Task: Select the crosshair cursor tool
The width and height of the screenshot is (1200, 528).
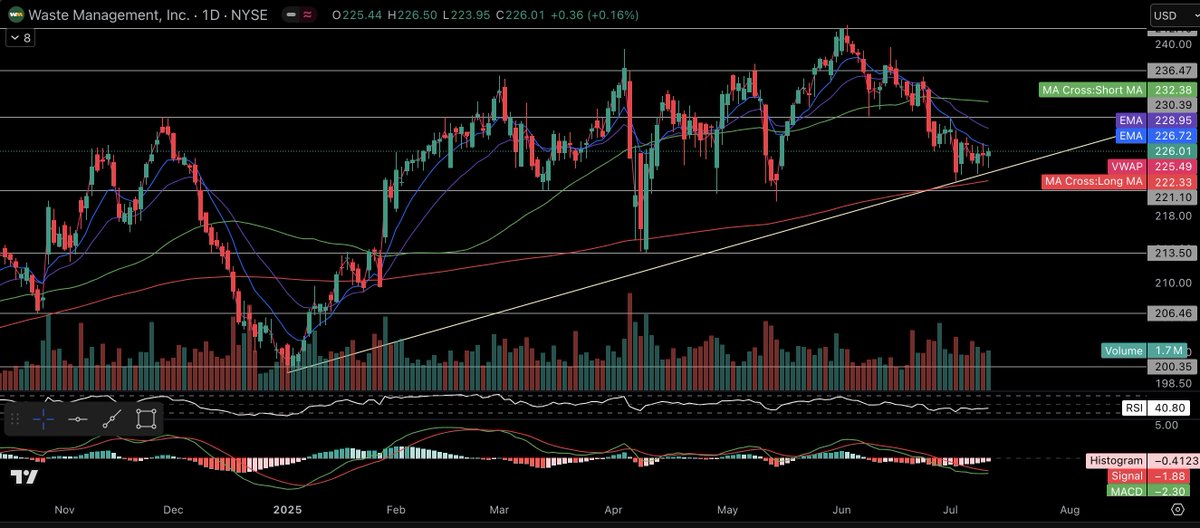Action: pos(44,420)
